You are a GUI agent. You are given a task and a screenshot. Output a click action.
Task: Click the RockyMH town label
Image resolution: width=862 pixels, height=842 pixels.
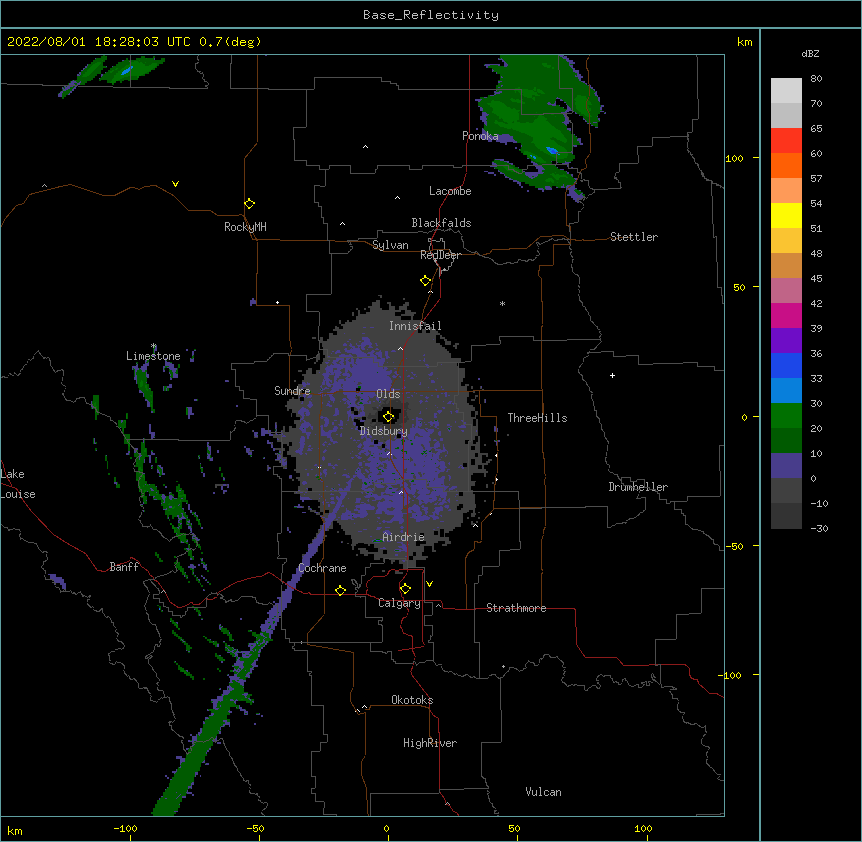coord(245,227)
